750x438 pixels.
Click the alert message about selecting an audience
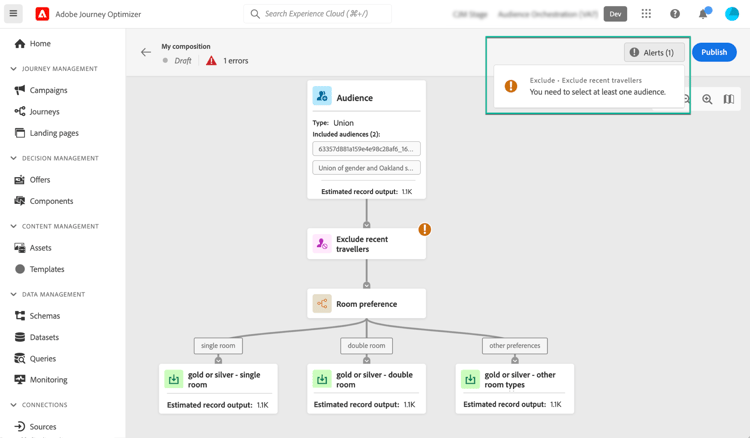click(x=597, y=92)
